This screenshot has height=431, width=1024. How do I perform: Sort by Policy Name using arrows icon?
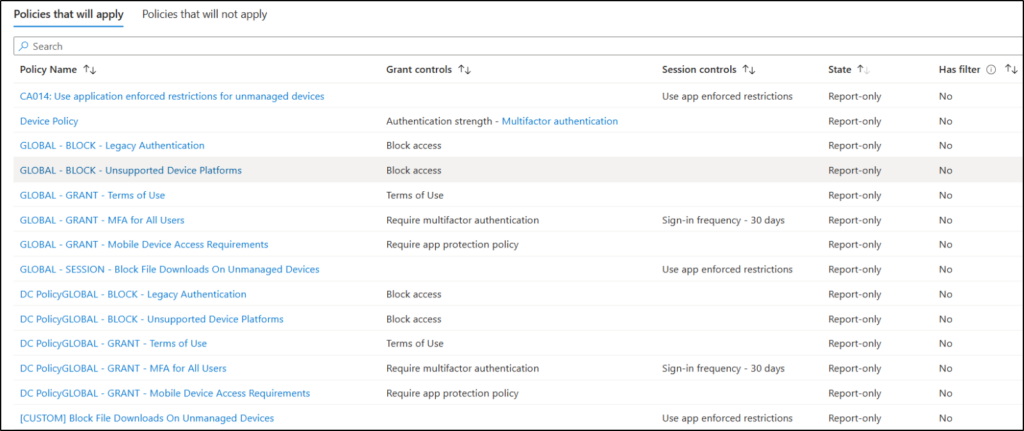click(x=90, y=70)
